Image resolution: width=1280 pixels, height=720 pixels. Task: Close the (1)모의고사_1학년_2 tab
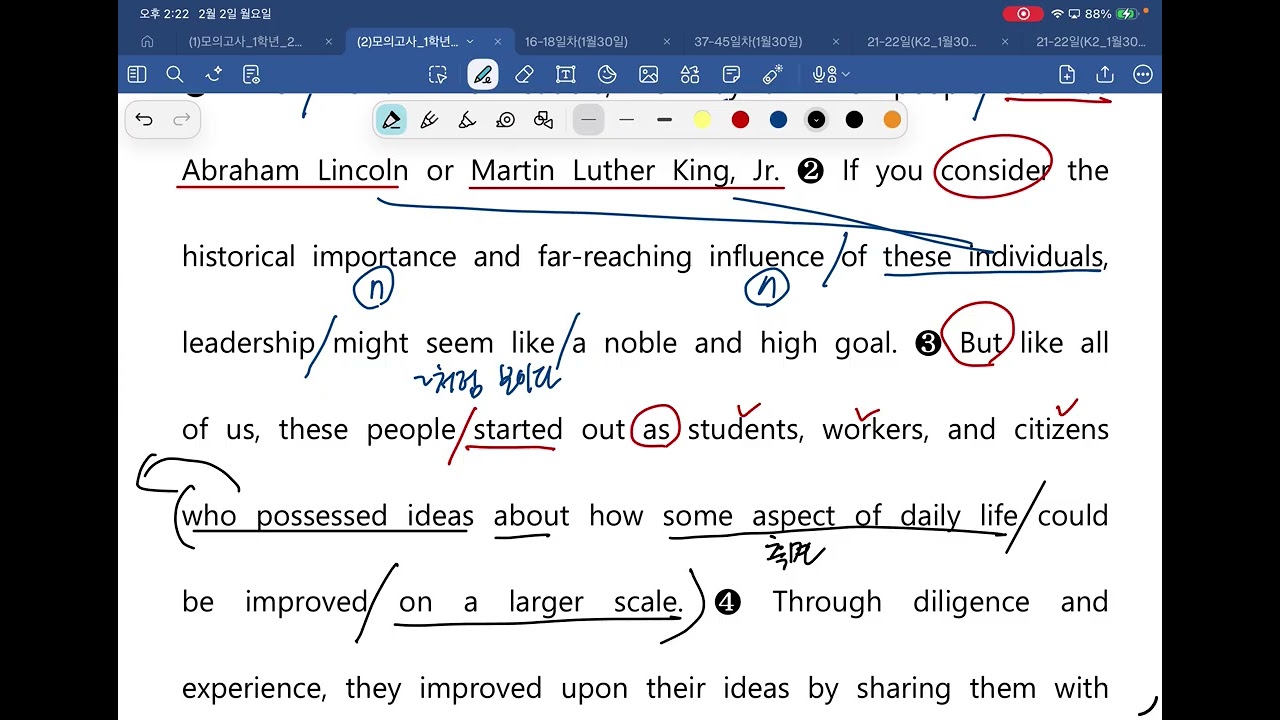pos(328,42)
